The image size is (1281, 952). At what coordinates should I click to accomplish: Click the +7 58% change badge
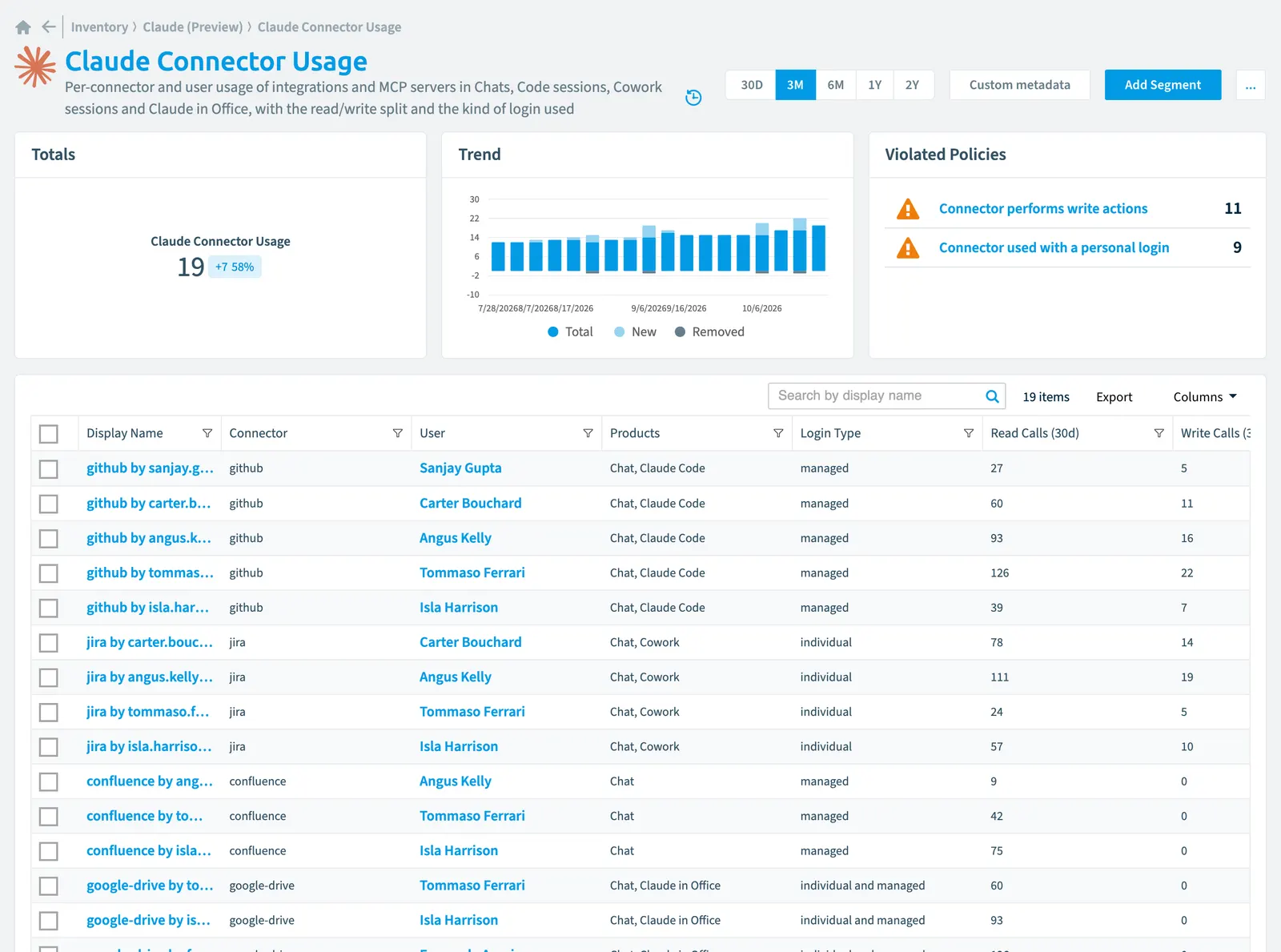coord(235,267)
